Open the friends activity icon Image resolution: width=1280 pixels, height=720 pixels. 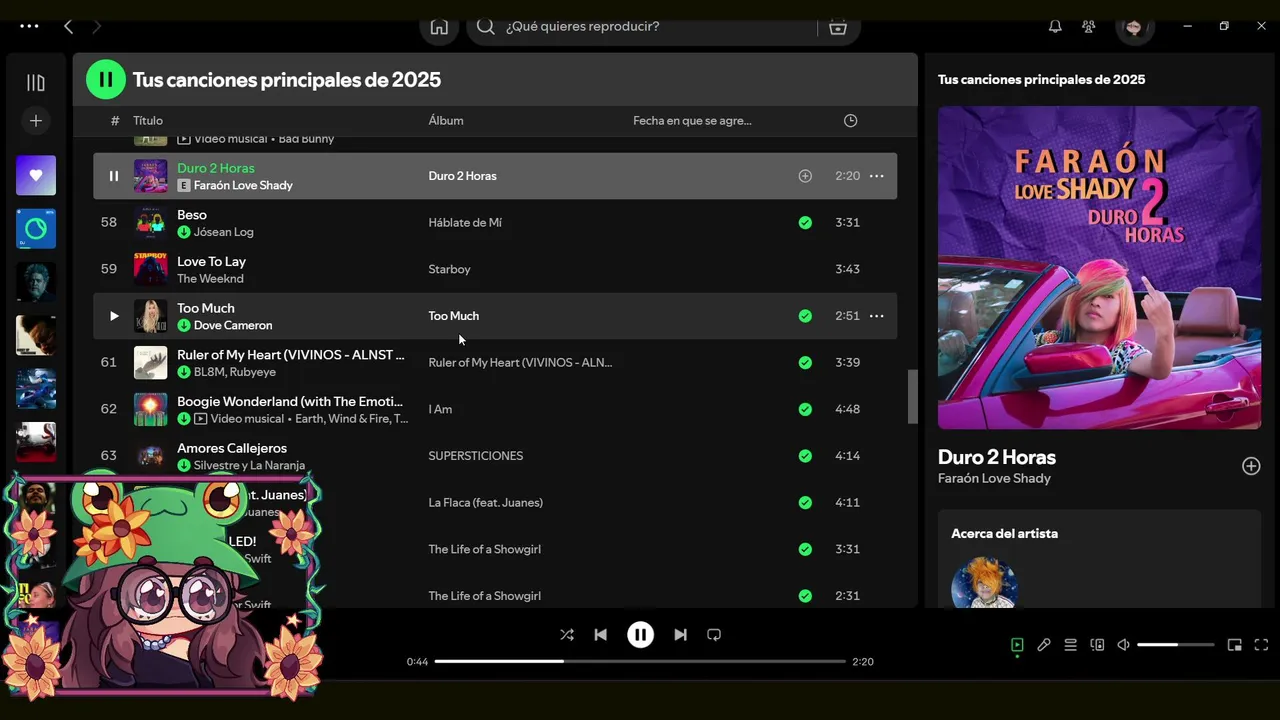[x=1089, y=27]
